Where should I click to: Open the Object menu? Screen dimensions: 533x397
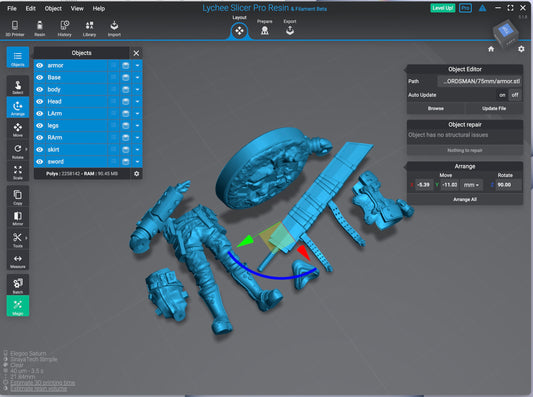53,8
